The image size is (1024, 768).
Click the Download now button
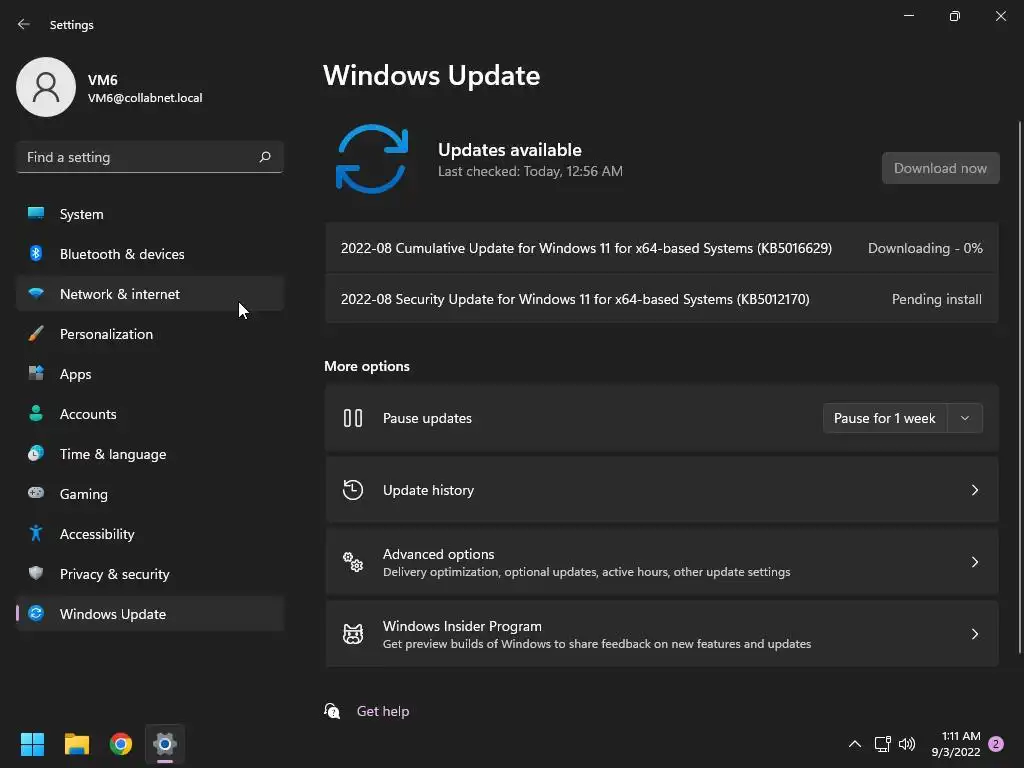940,168
